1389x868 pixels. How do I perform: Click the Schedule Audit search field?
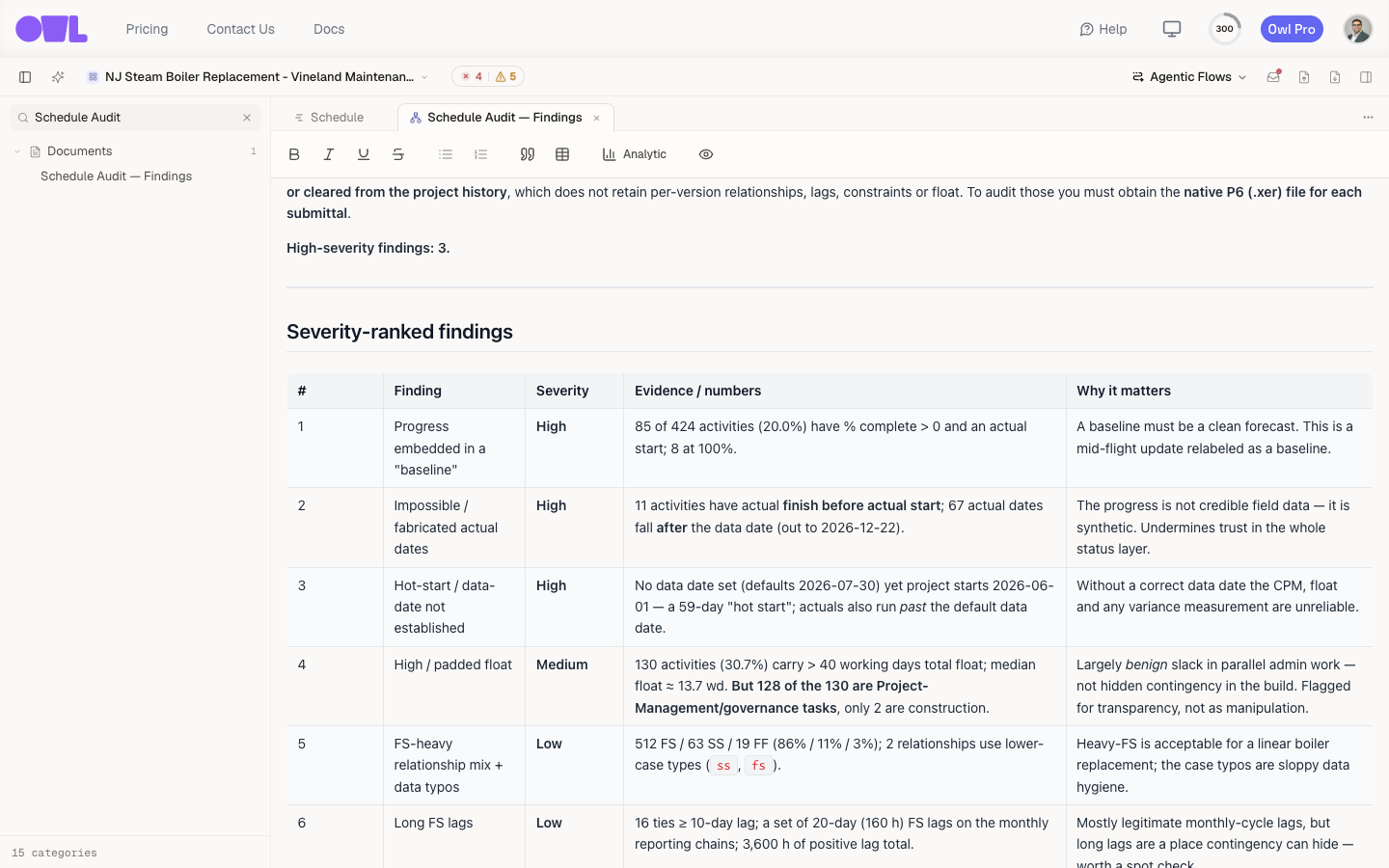coord(135,118)
